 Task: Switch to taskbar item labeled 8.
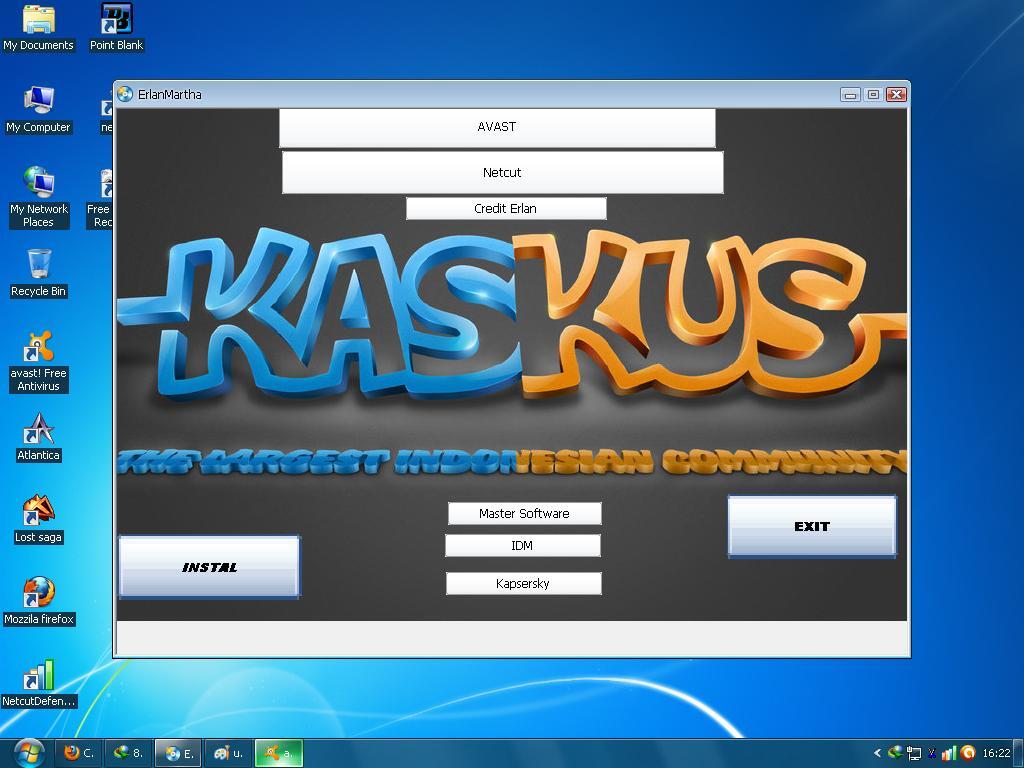[x=129, y=753]
